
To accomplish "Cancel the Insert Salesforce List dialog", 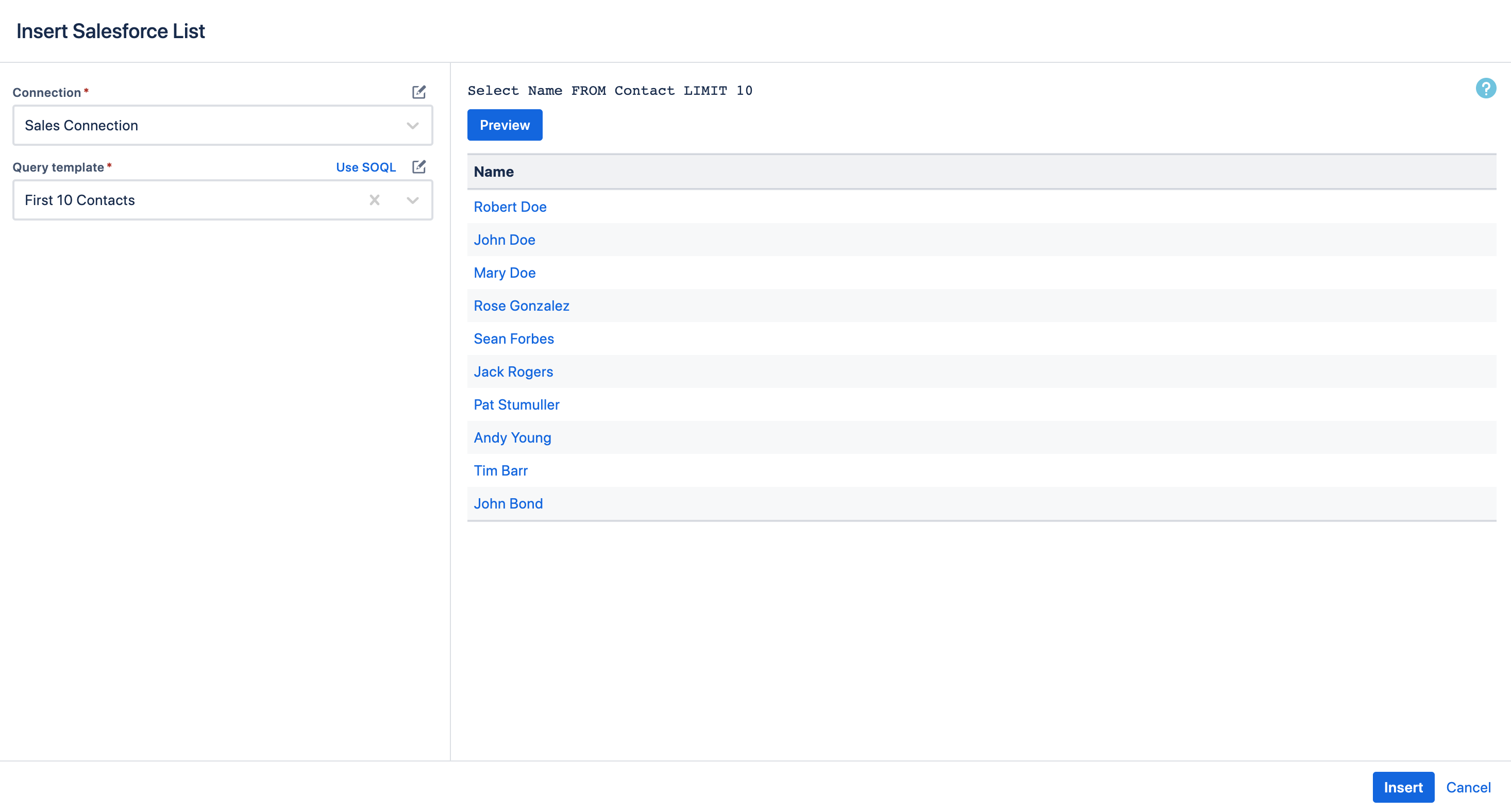I will coord(1468,787).
